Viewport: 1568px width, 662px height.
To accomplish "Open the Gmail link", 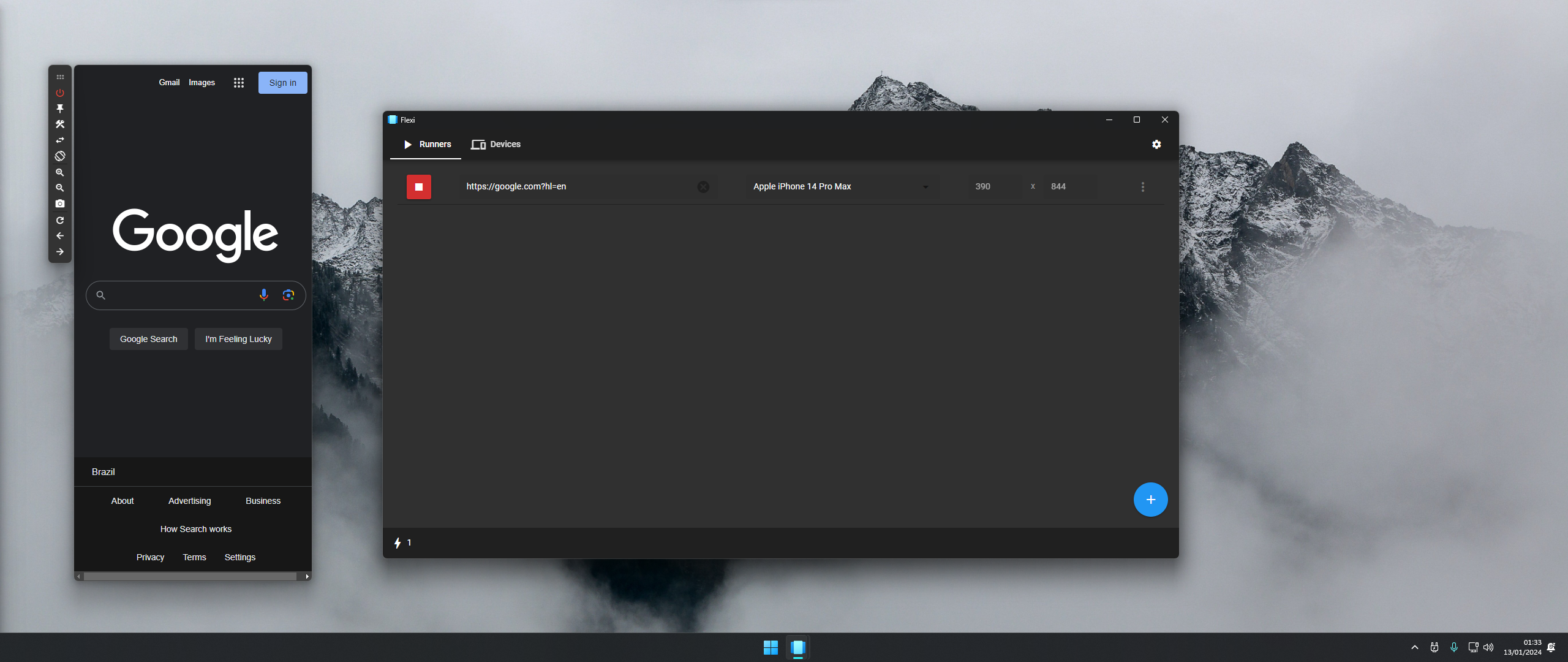I will pyautogui.click(x=169, y=83).
